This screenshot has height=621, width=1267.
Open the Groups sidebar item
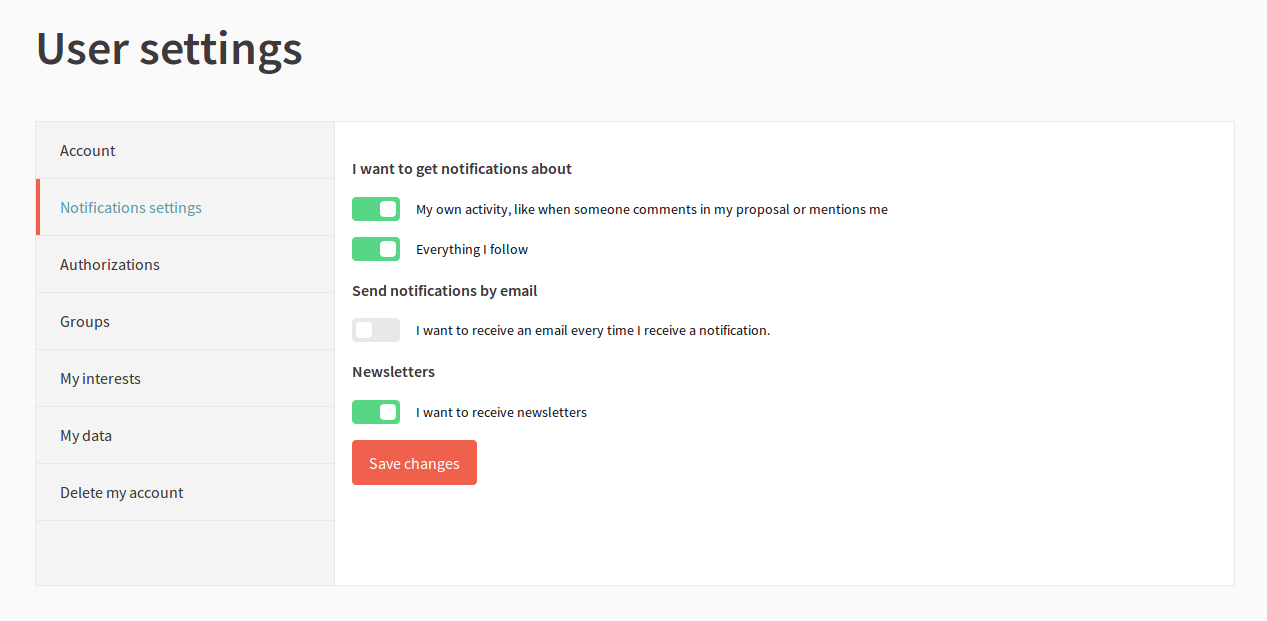85,322
